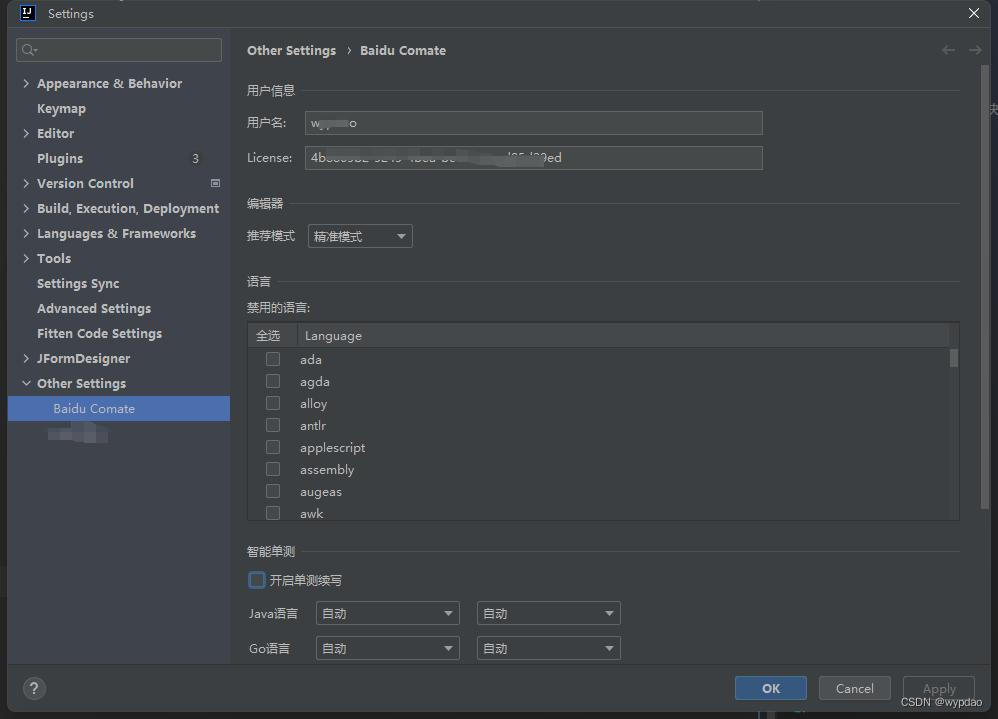Check the awk language checkbox
Screen dimensions: 998x719
click(x=272, y=513)
